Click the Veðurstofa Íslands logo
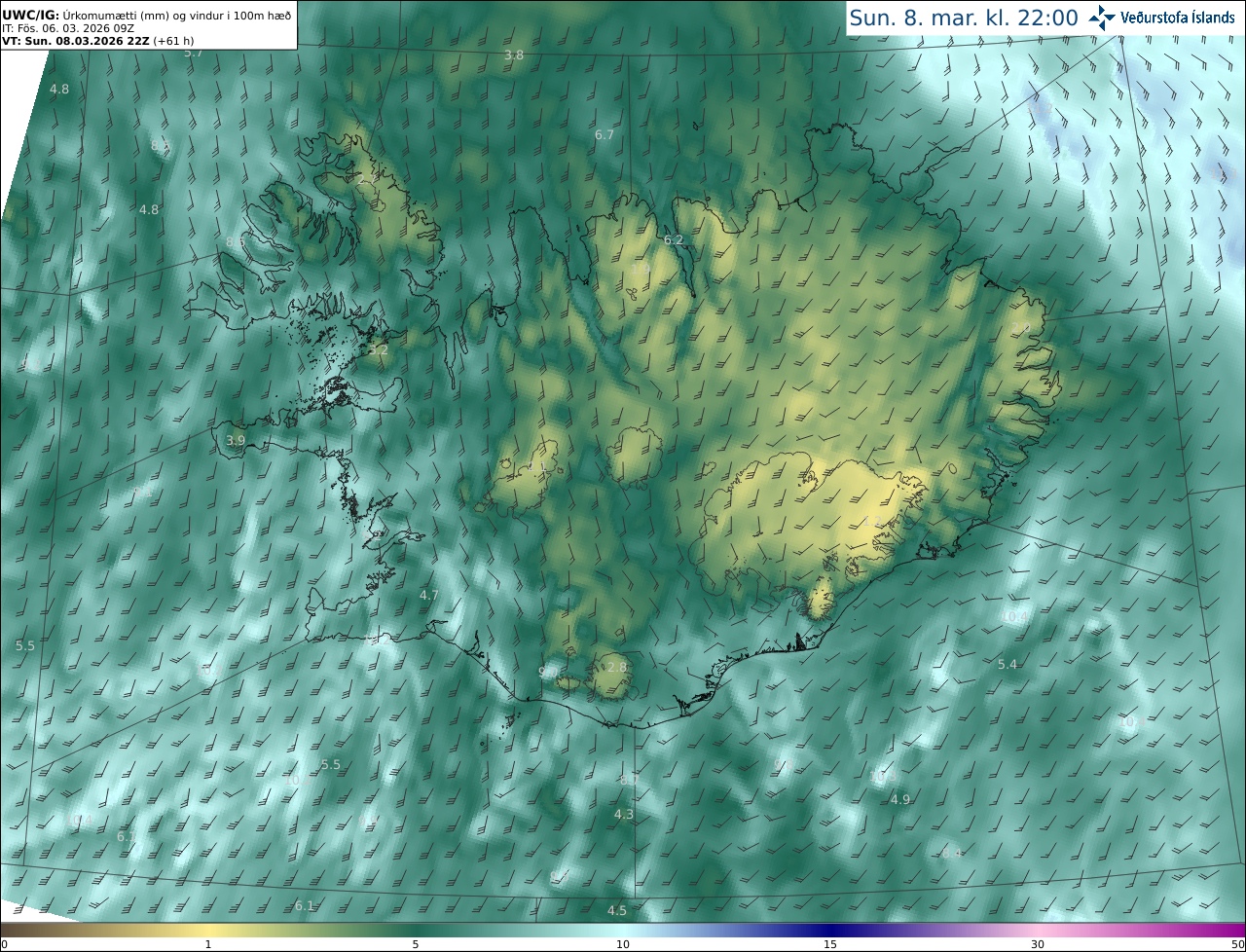Screen dimensions: 1246x952 point(1162,18)
